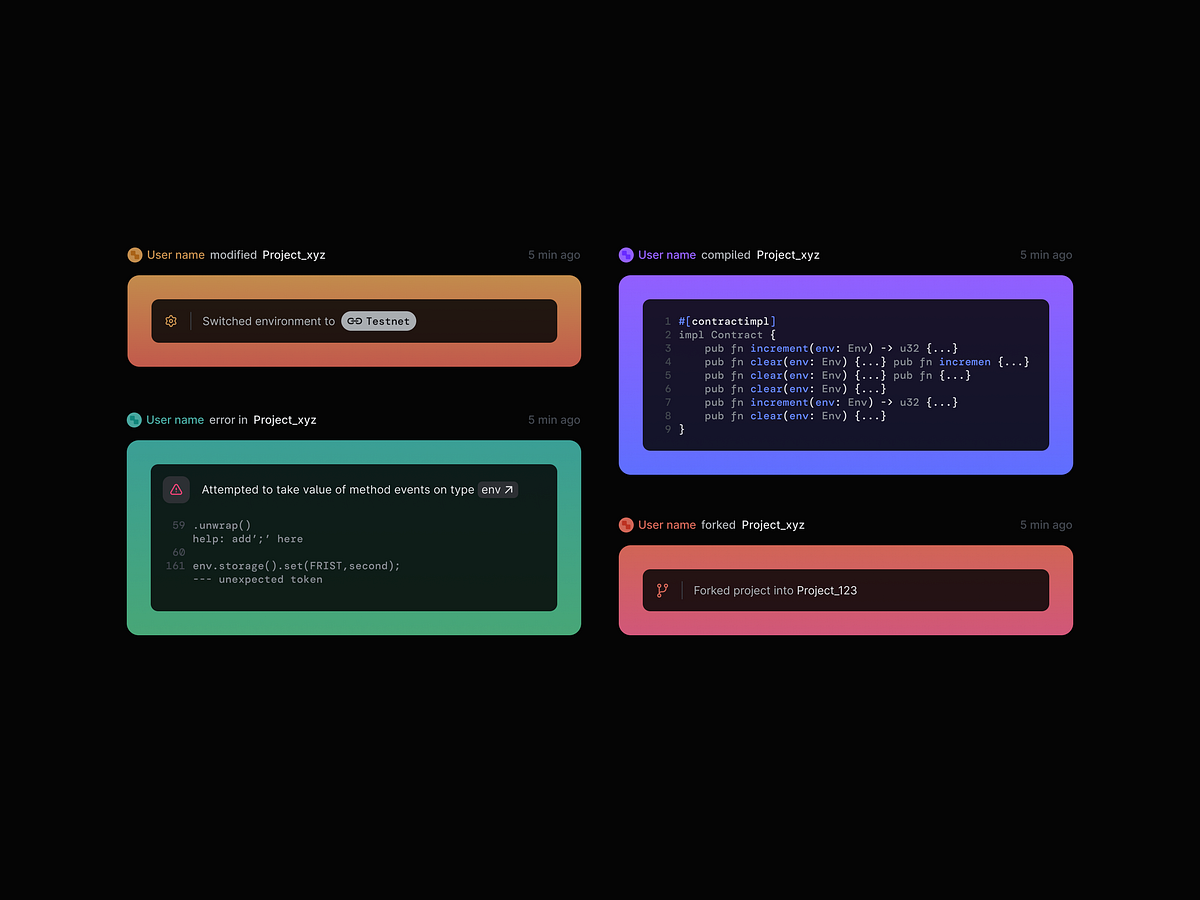Open Project_xyz in the forked entry header
Viewport: 1200px width, 900px height.
pyautogui.click(x=773, y=525)
